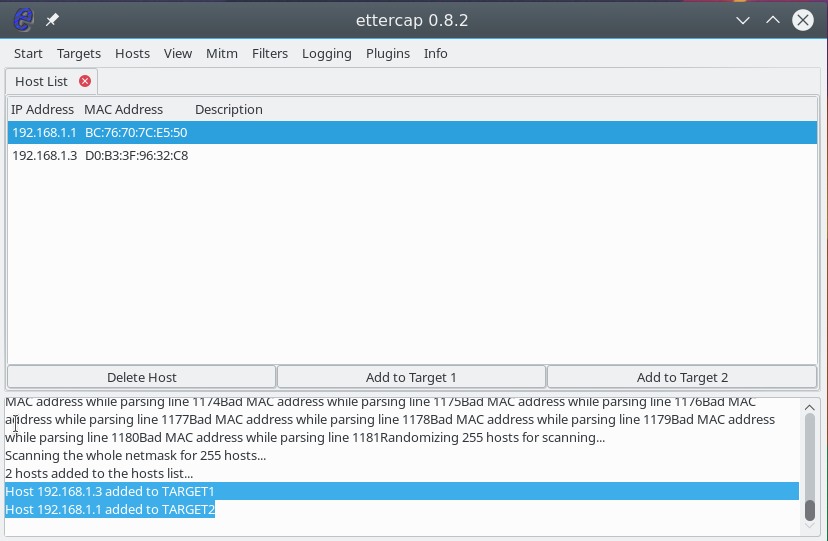
Task: Click the log scrollbar down arrow
Action: click(x=810, y=526)
